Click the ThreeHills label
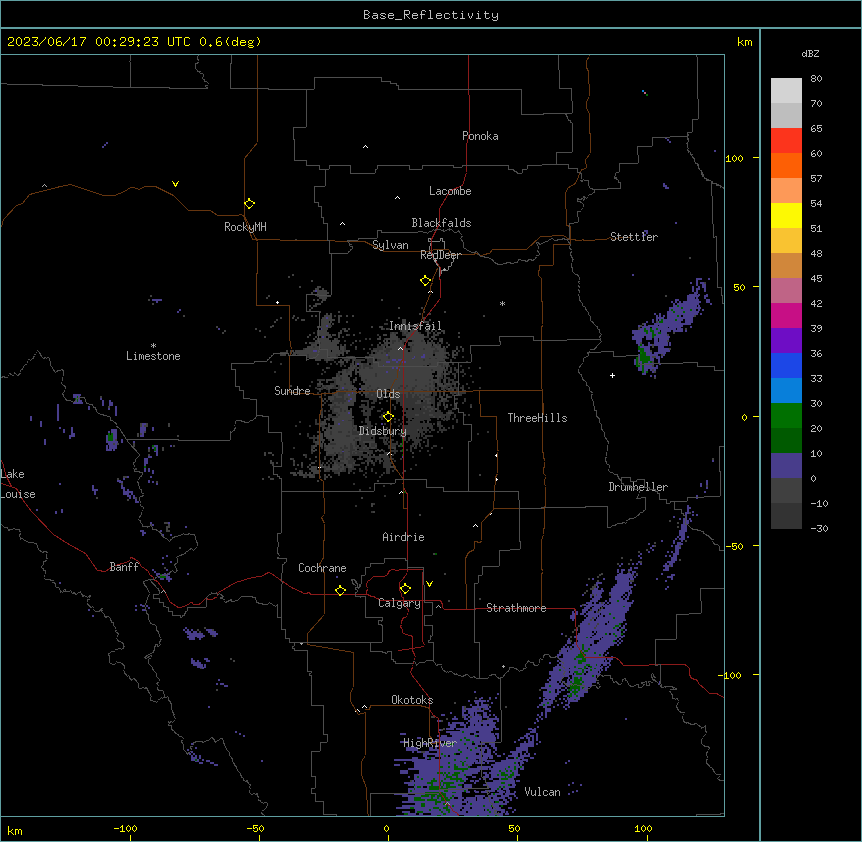This screenshot has width=862, height=842. 537,418
